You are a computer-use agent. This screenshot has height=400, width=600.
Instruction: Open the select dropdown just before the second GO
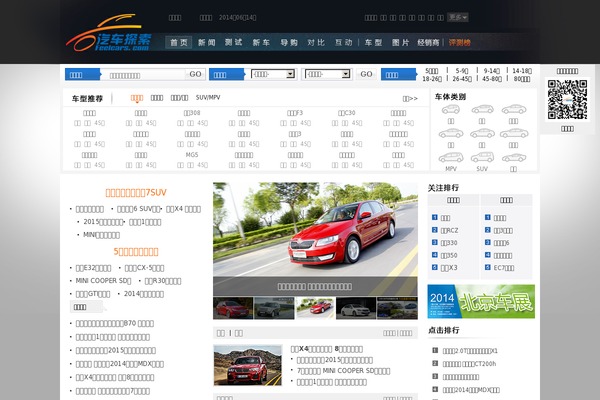328,74
